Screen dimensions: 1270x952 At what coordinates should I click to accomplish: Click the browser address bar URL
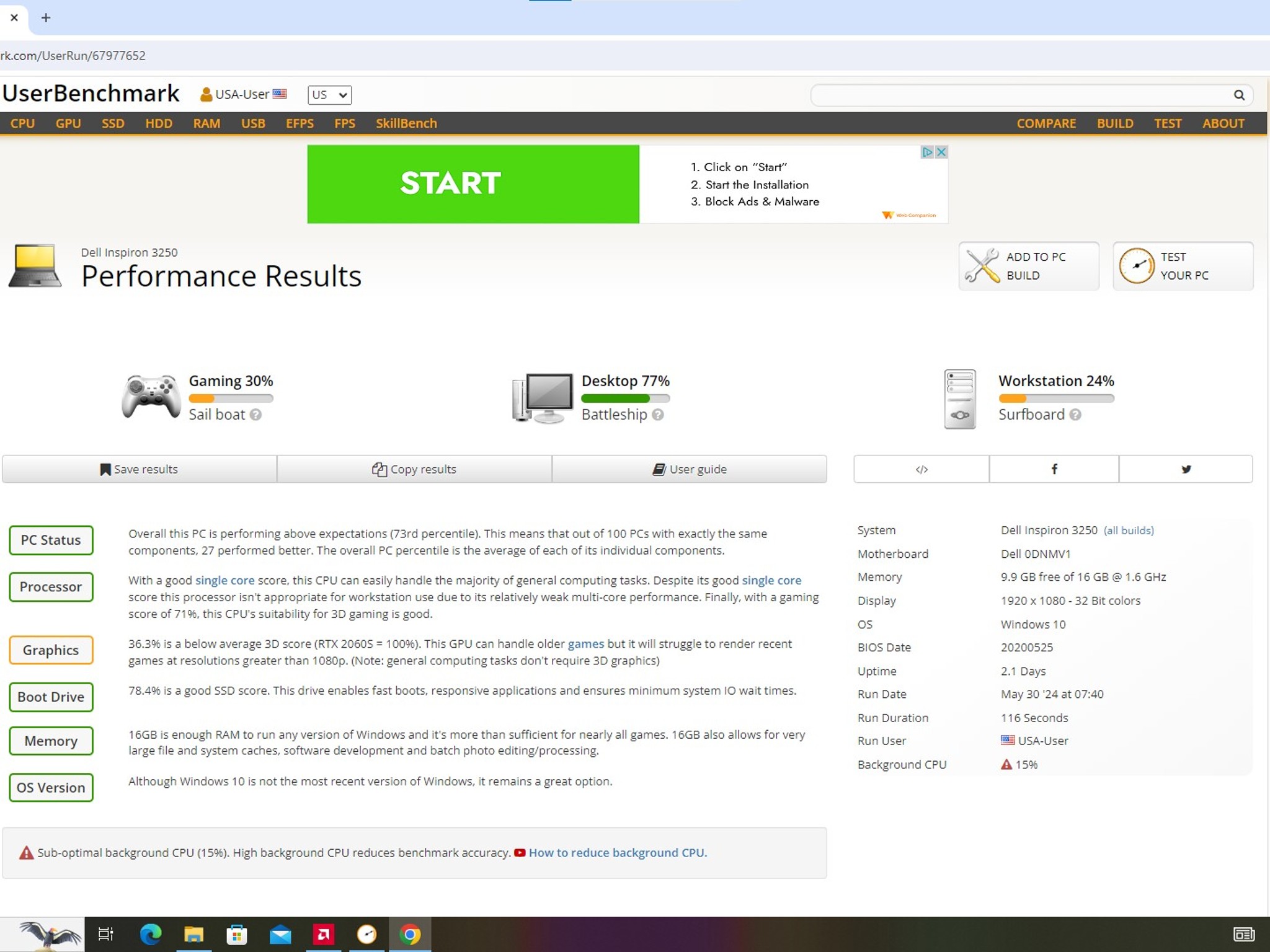click(x=73, y=56)
